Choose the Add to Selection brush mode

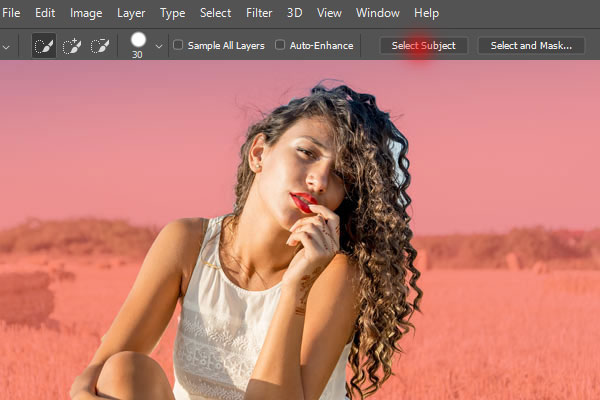pos(72,46)
